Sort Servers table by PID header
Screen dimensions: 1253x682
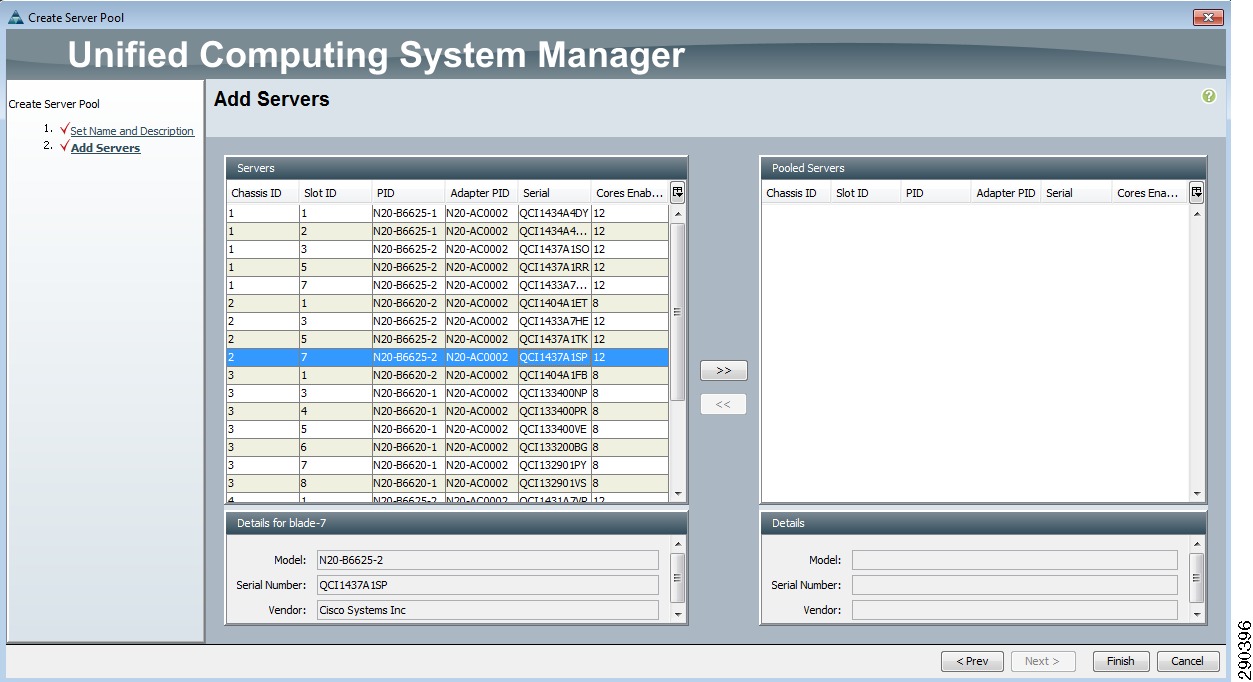[x=409, y=193]
